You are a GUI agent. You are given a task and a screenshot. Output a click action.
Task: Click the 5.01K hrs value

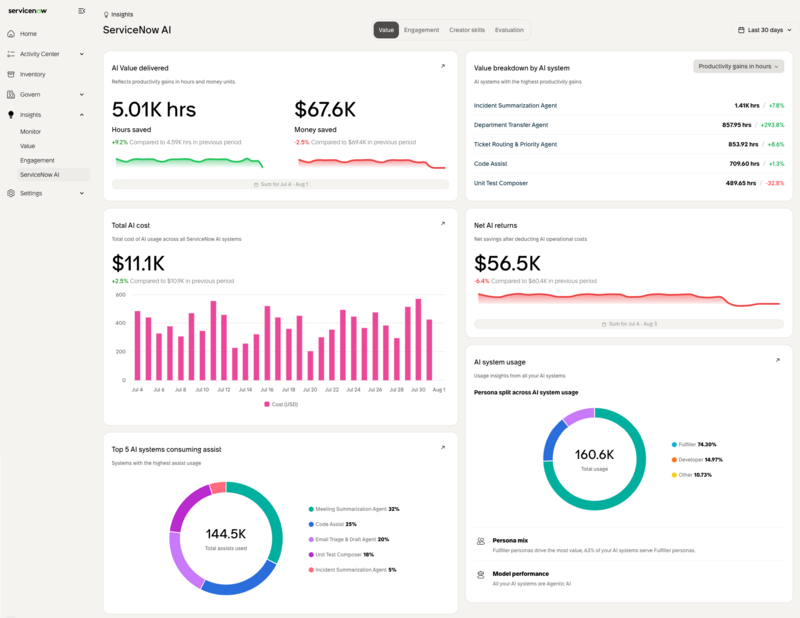coord(154,109)
